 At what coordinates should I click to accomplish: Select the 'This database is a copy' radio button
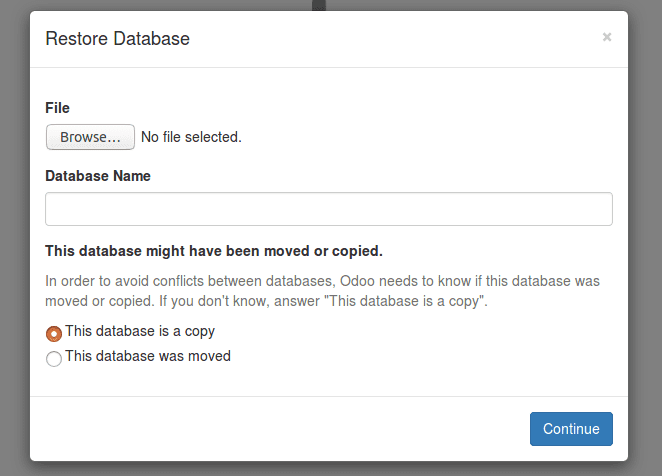point(54,333)
